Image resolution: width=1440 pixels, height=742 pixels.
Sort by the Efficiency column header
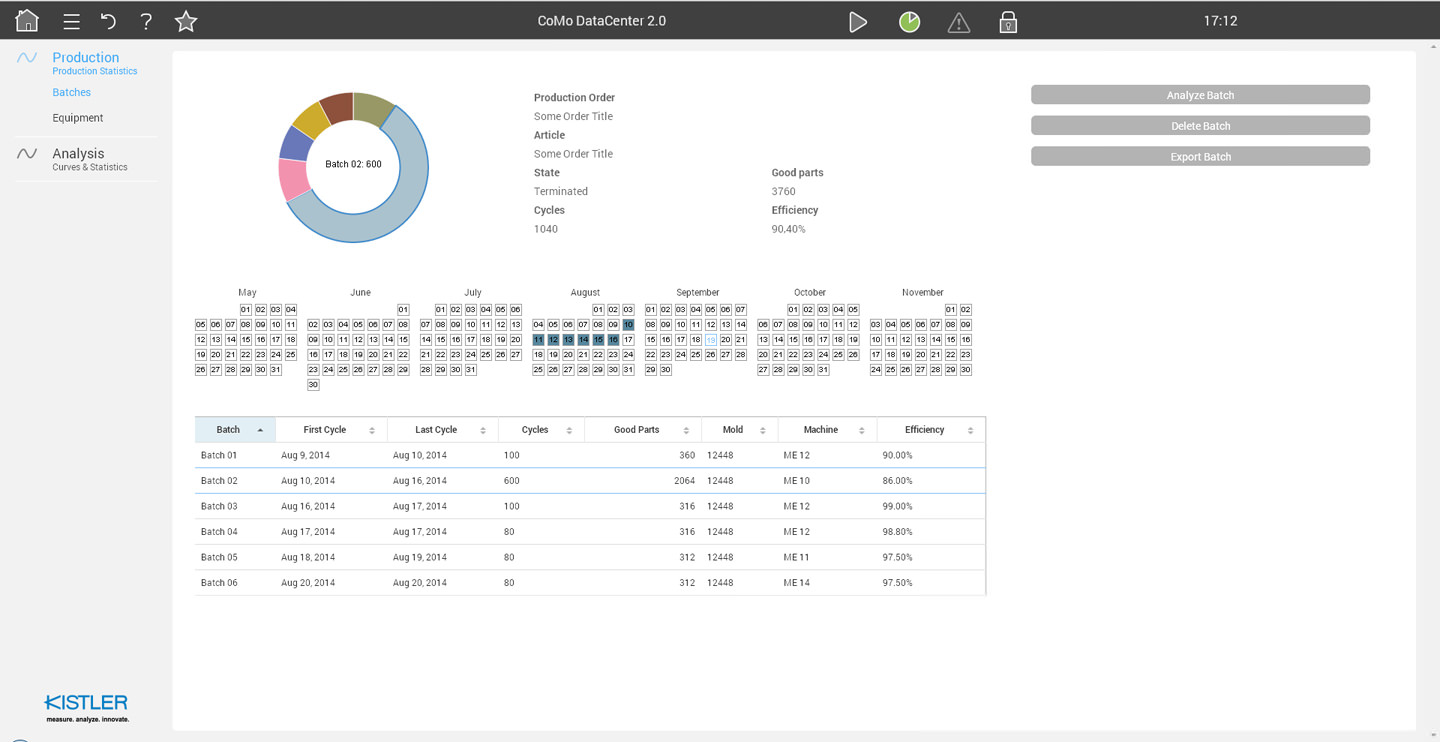(x=930, y=430)
